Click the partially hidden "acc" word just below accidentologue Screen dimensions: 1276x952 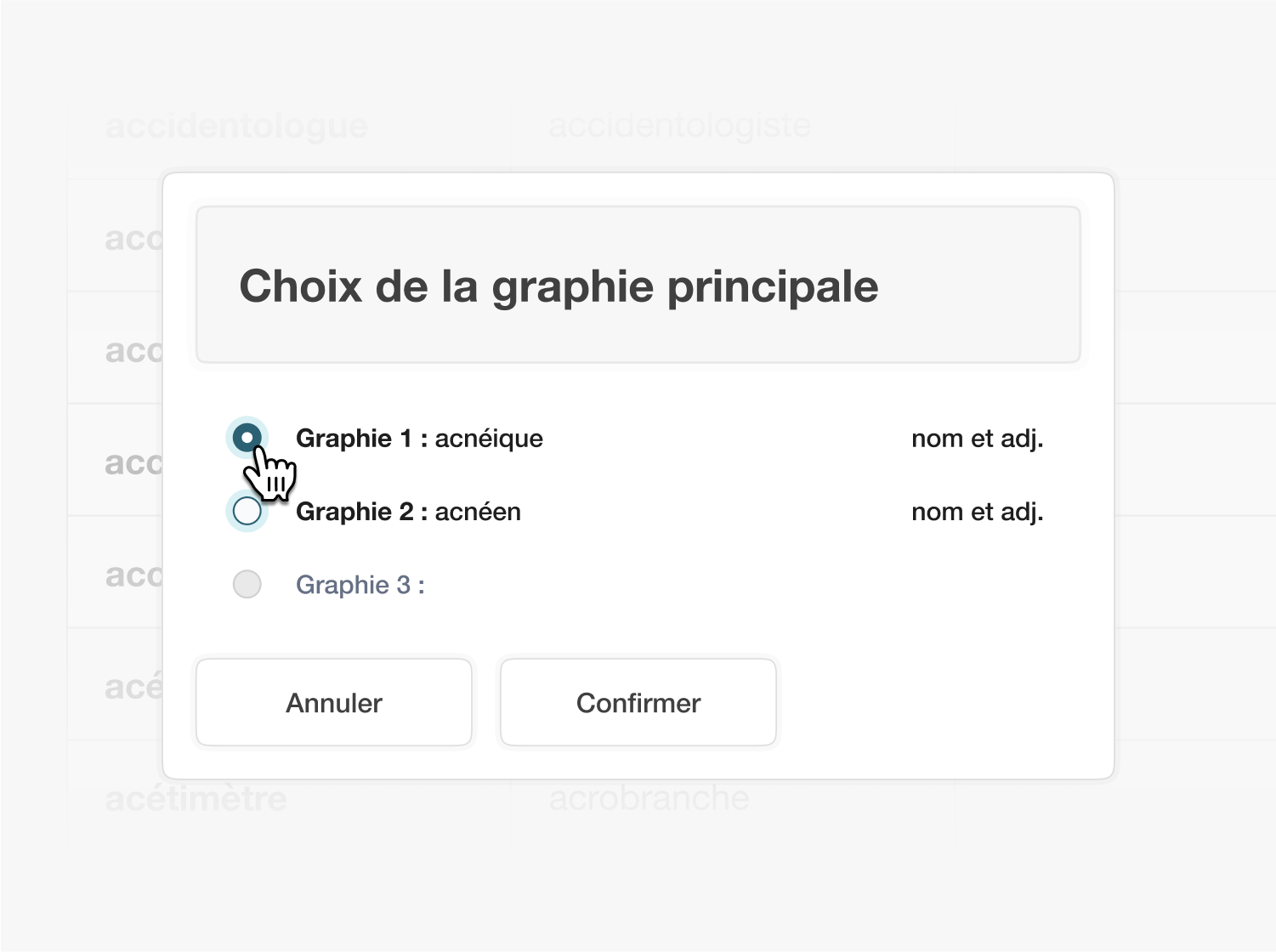click(133, 239)
